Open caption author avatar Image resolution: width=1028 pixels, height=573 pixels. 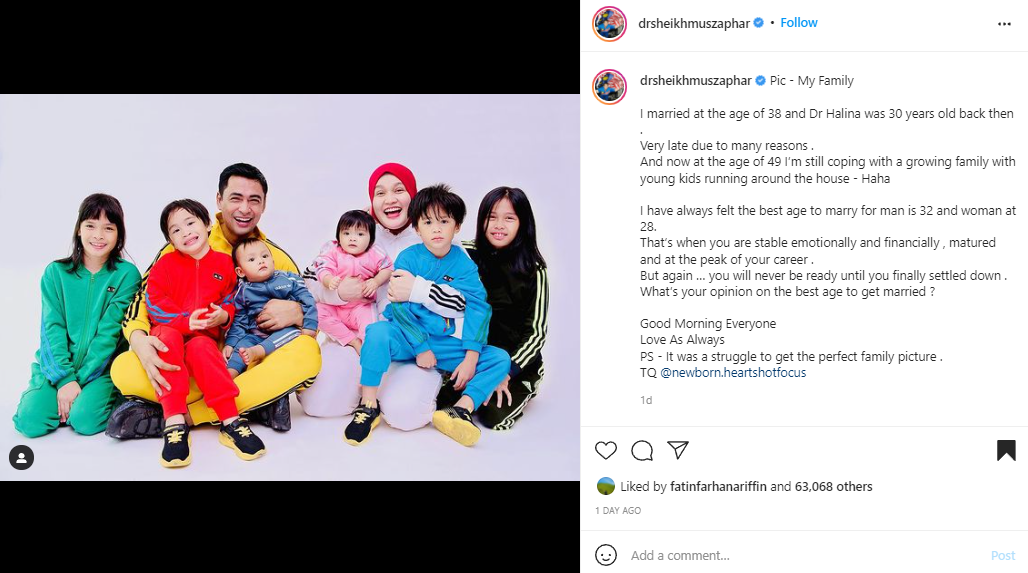610,87
